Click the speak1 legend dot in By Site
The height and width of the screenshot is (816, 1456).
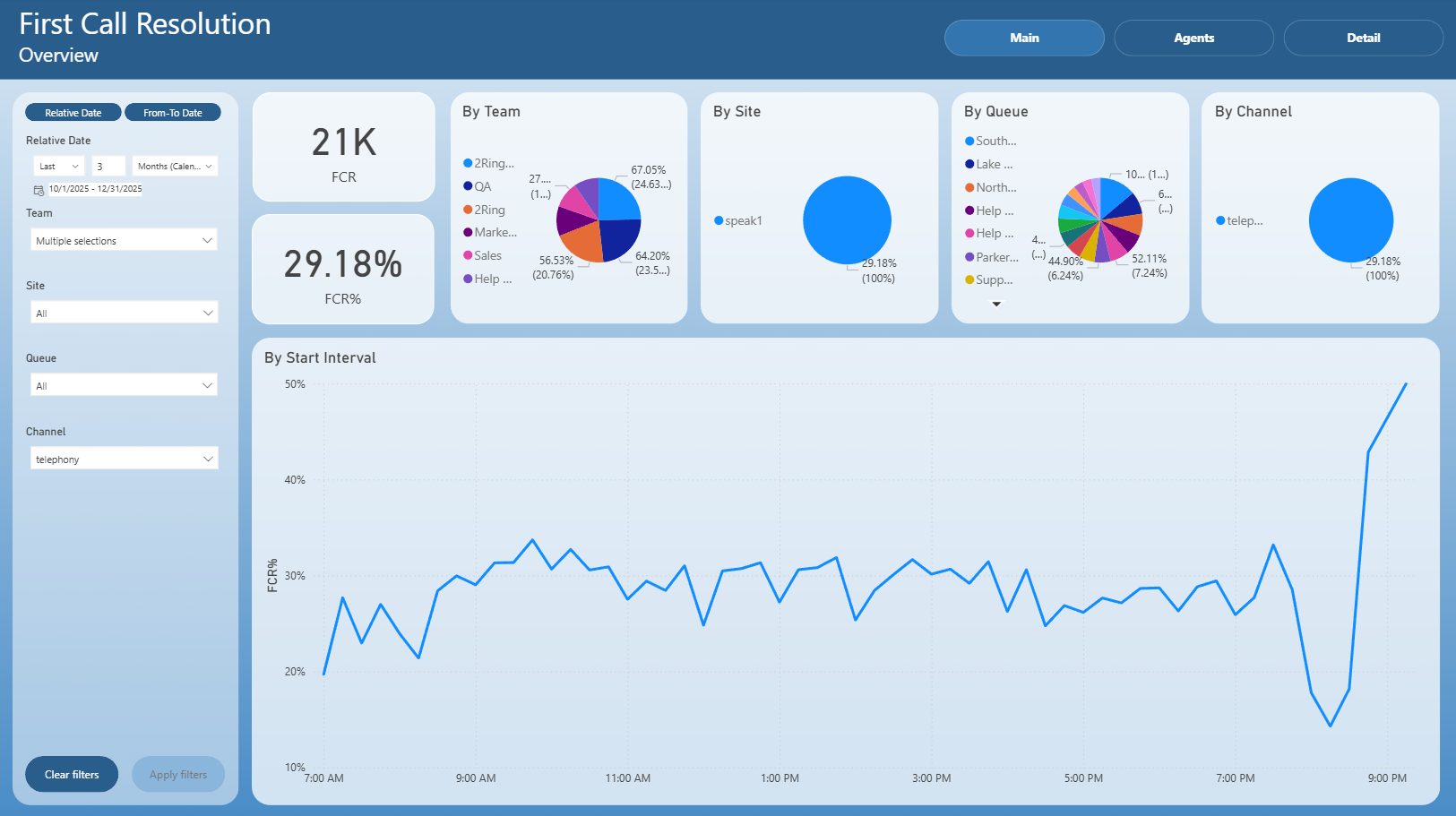[x=719, y=220]
